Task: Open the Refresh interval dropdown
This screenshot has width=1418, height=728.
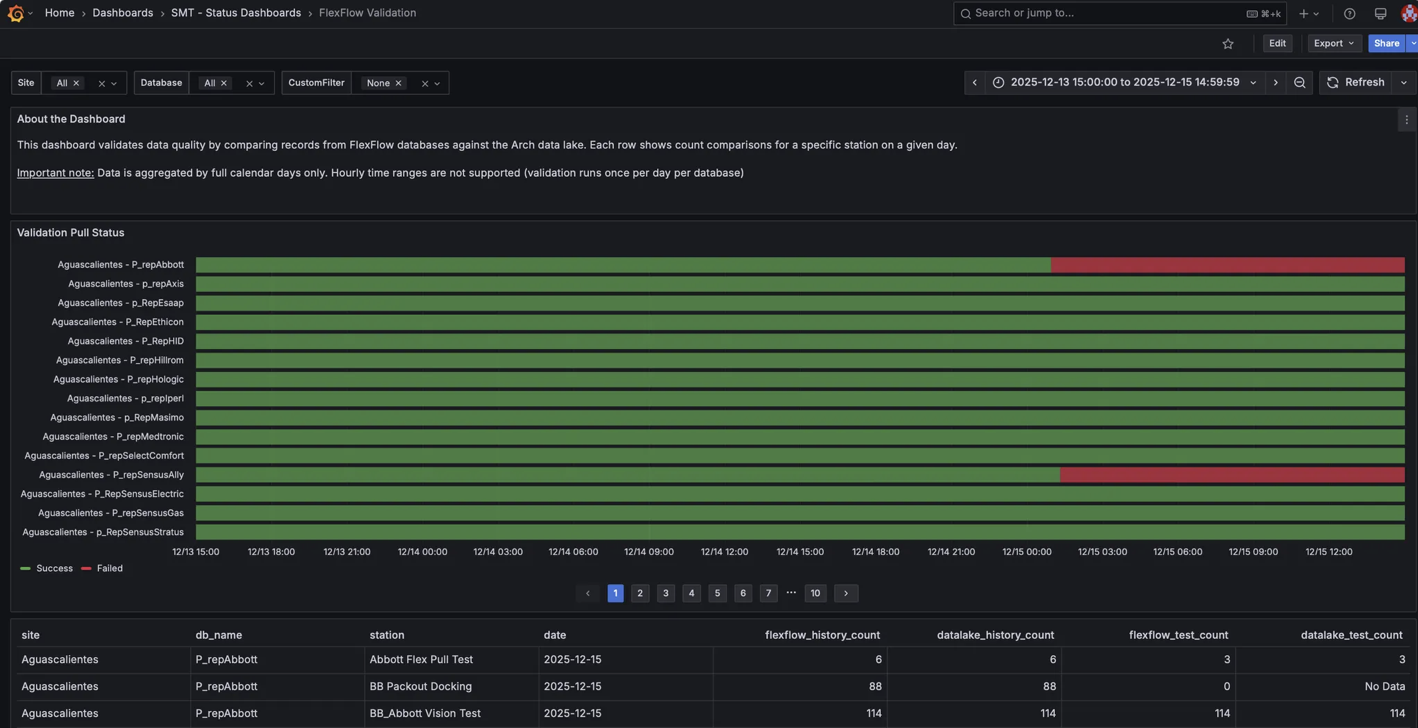Action: (x=1403, y=82)
